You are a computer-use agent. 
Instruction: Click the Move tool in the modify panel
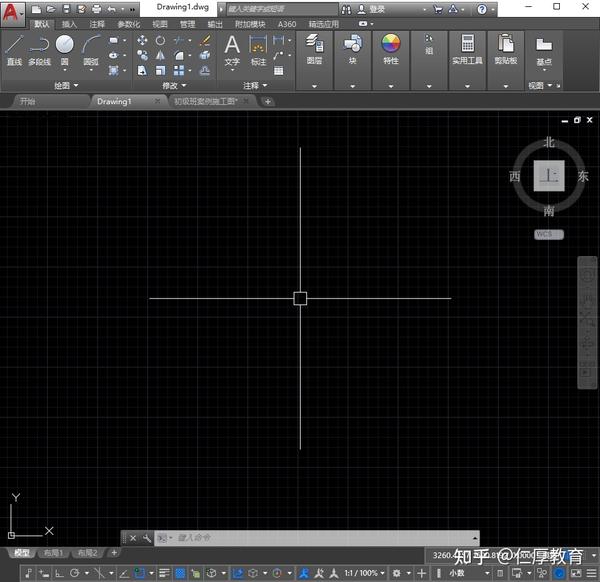tap(142, 41)
